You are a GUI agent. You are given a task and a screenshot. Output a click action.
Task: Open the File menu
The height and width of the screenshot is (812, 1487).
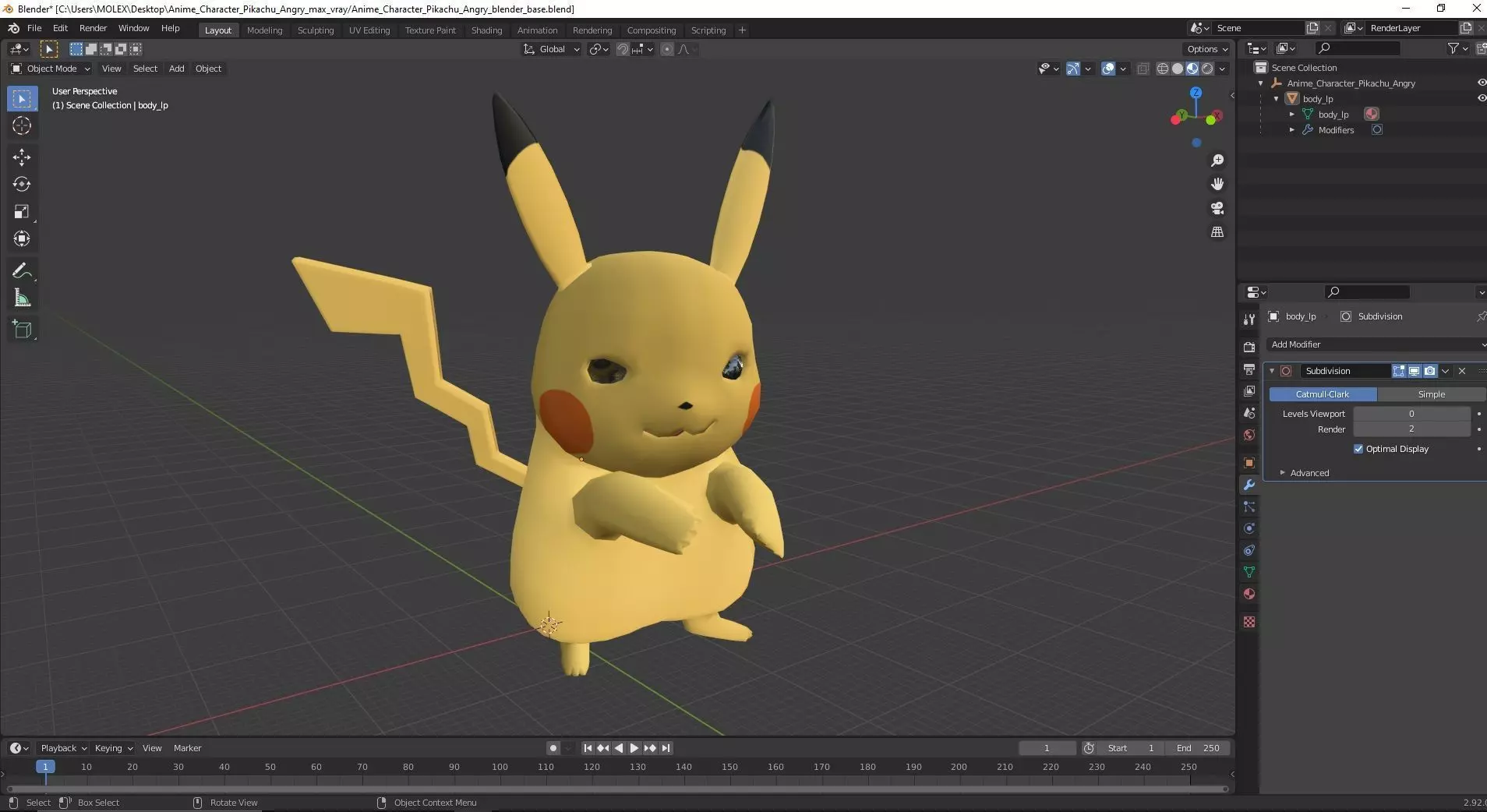pos(34,28)
